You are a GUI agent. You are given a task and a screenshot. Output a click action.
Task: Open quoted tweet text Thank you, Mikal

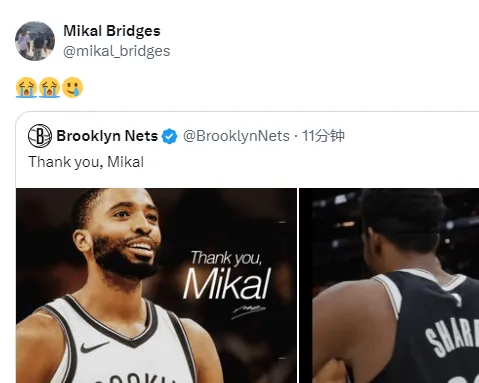[x=86, y=162]
